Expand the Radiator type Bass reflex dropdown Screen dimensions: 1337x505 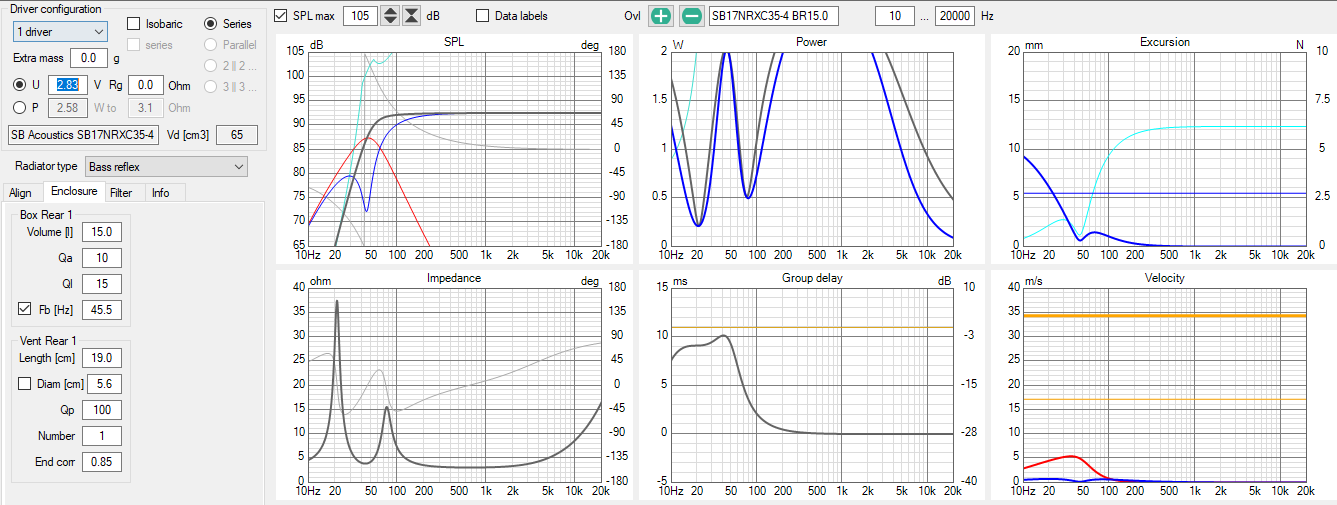point(166,166)
